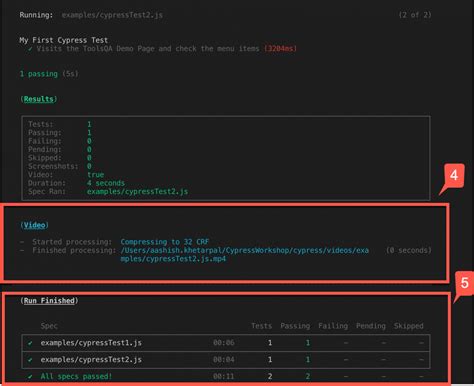Image resolution: width=474 pixels, height=386 pixels.
Task: Click the 'Passing' column header
Action: (x=295, y=326)
